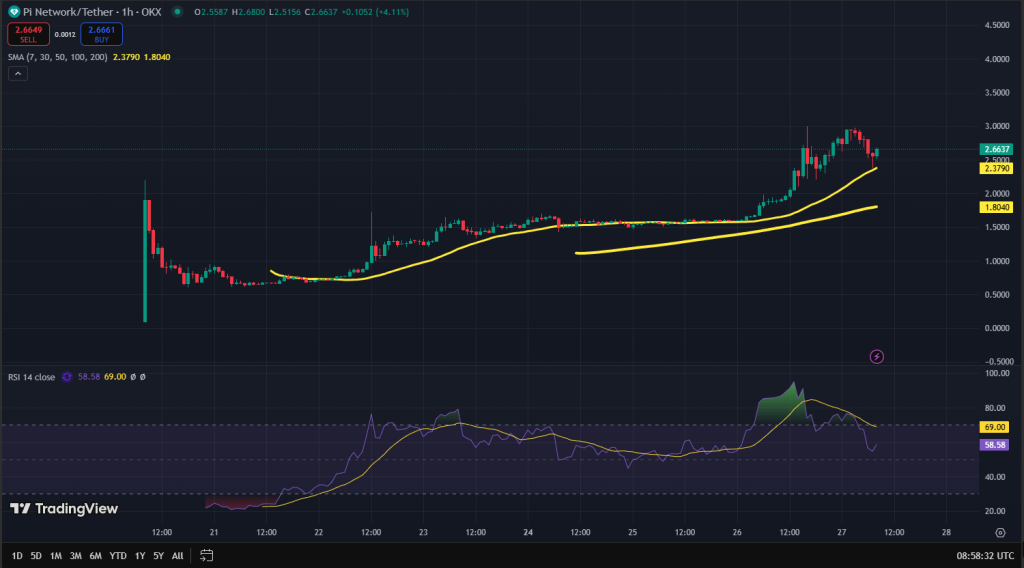
Task: Click the yellow 2.3790 SMA price label
Action: coord(996,168)
